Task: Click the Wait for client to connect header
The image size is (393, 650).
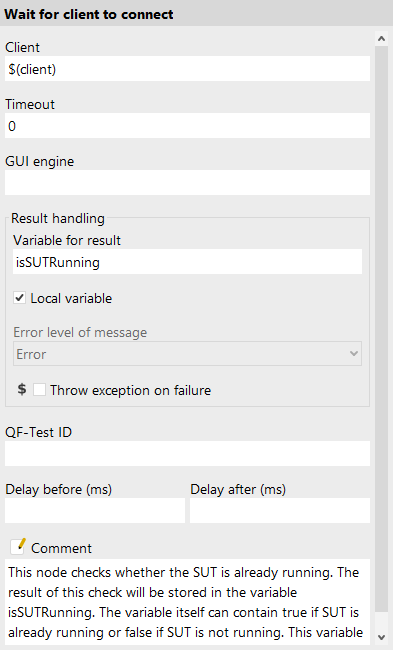Action: (x=89, y=14)
